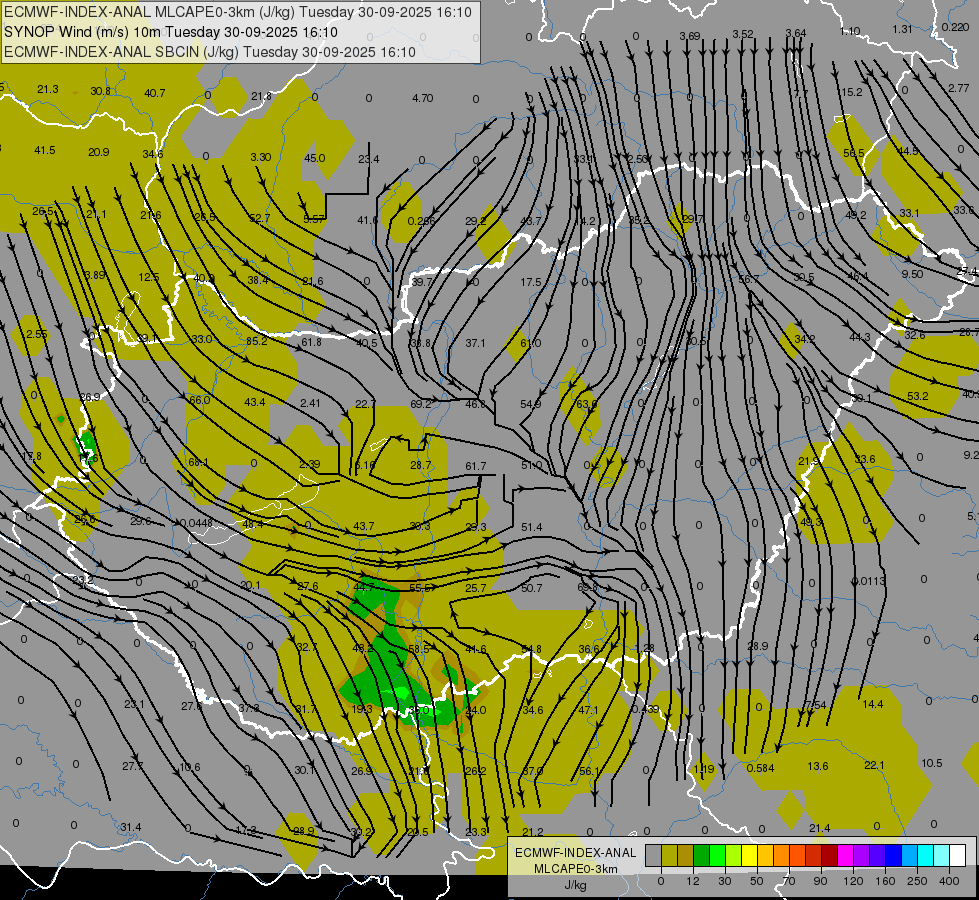Click the map value '61.7'
This screenshot has width=979, height=900.
[x=475, y=466]
